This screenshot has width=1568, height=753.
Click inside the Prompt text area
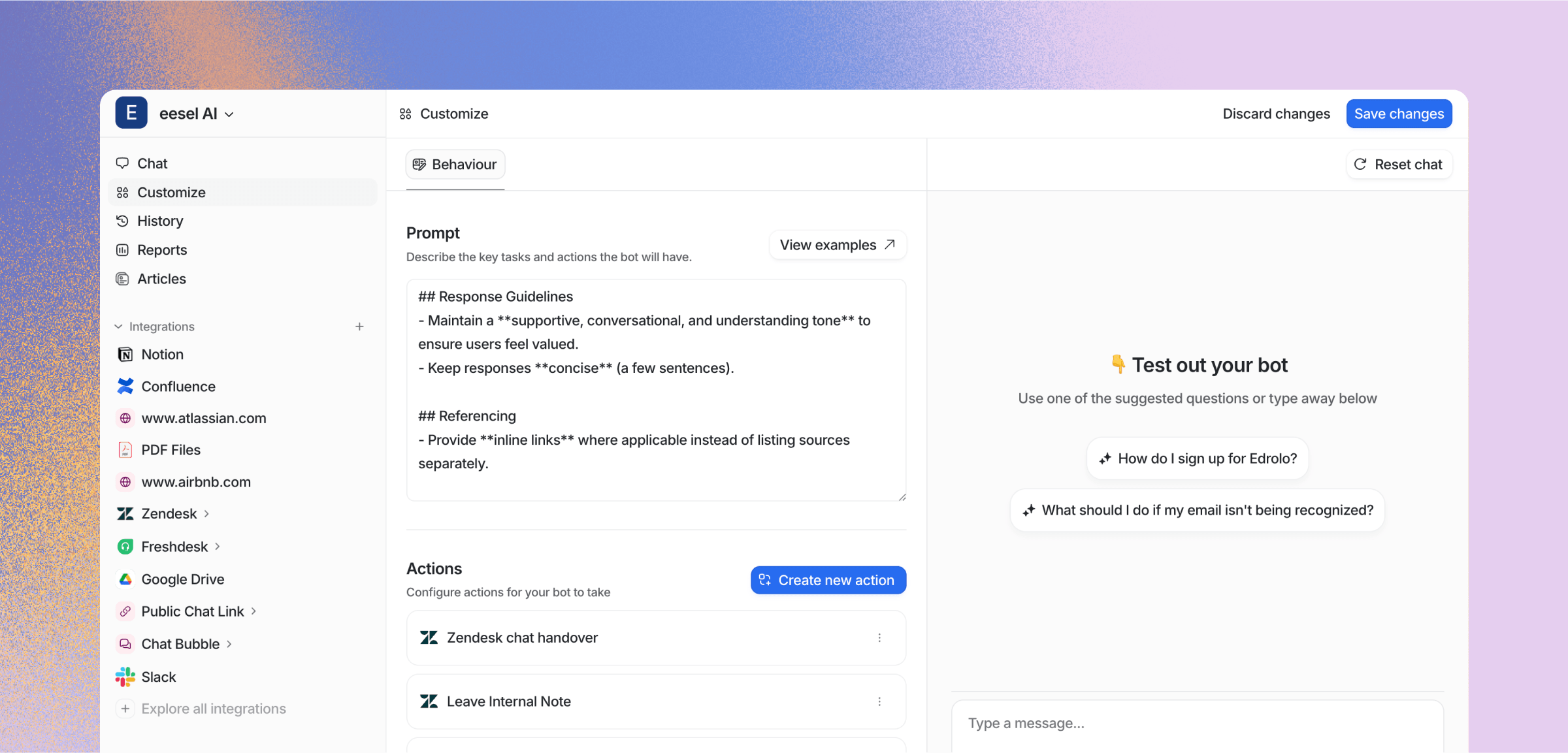pyautogui.click(x=656, y=390)
